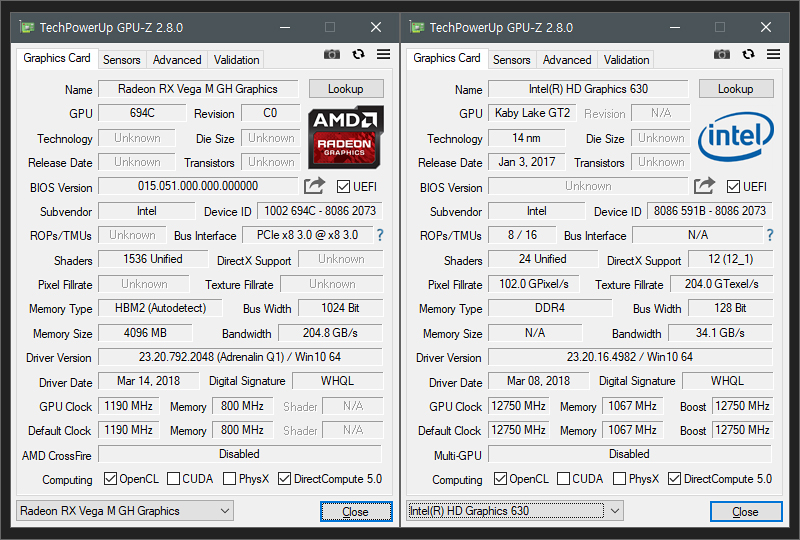
Task: Click Radeon Bus Width '1024 Bit' value
Action: (x=340, y=308)
